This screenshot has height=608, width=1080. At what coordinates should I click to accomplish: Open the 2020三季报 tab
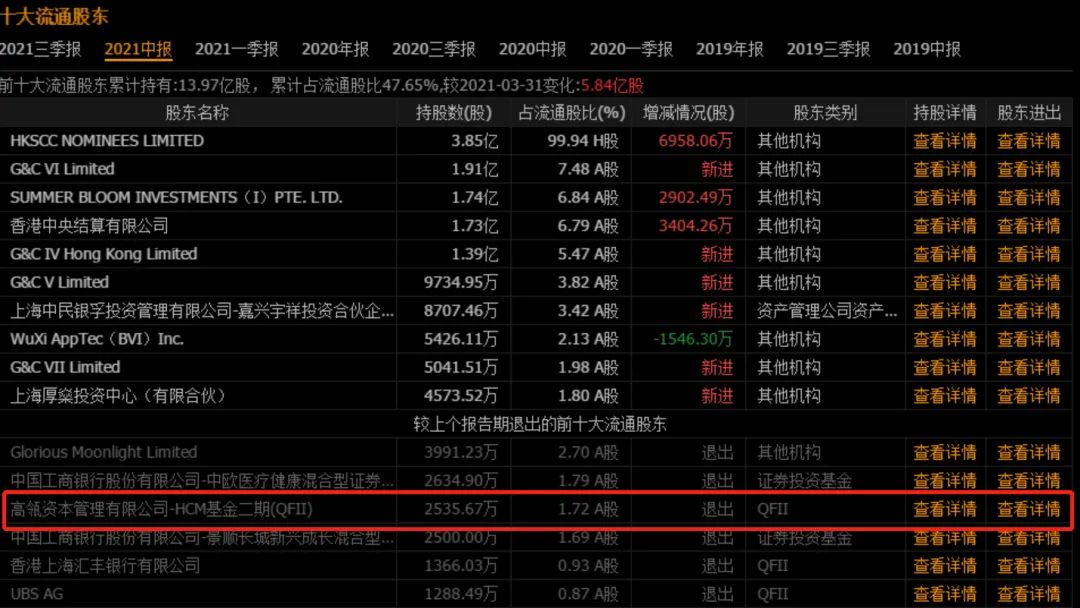click(x=434, y=50)
